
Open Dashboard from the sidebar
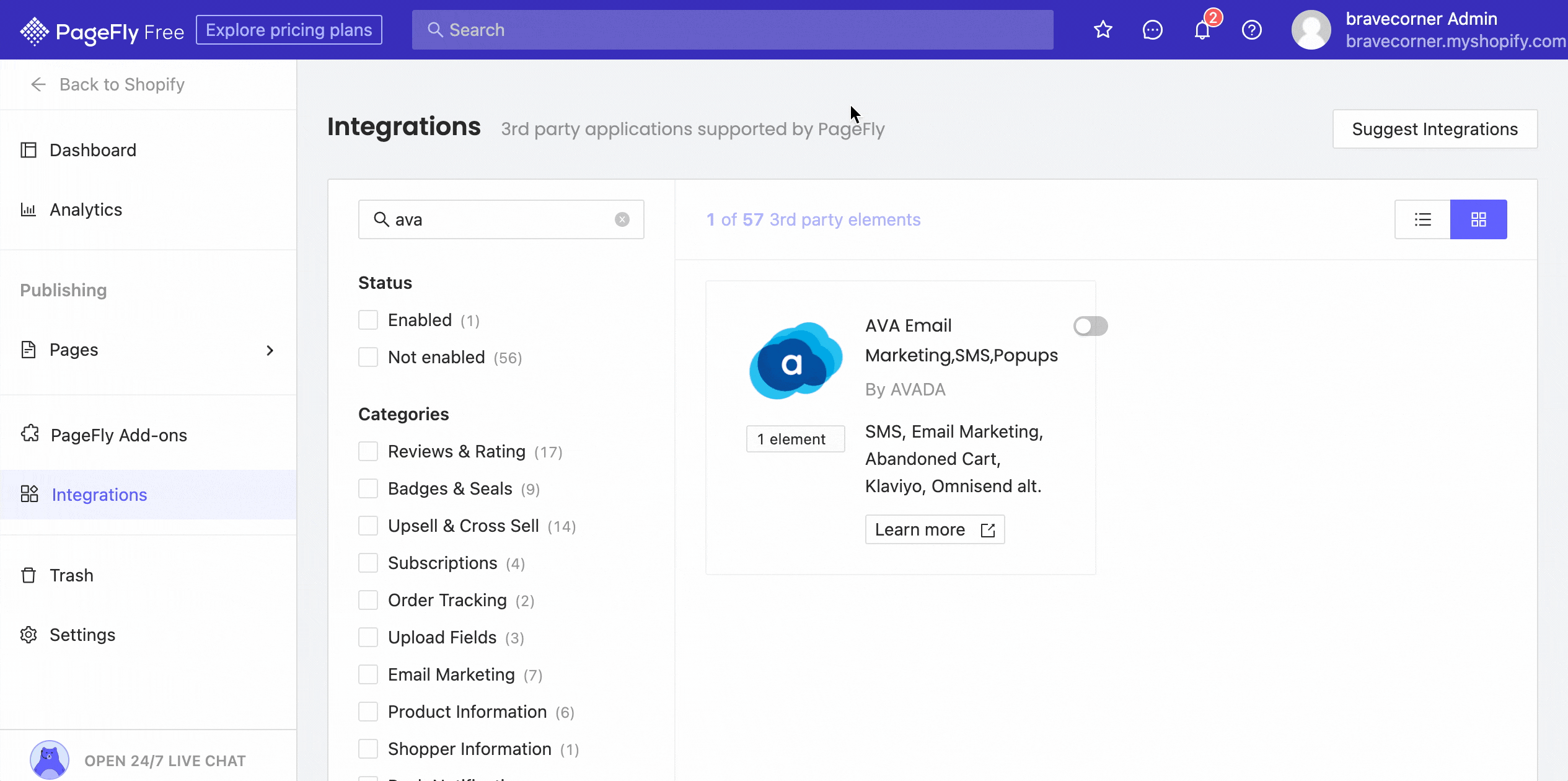pos(148,150)
